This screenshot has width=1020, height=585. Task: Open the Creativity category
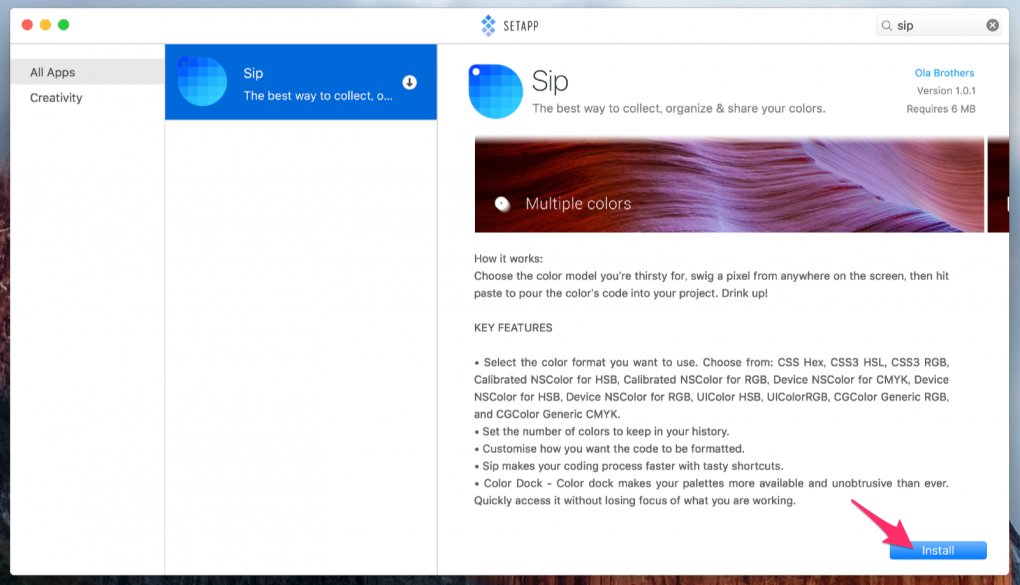pyautogui.click(x=56, y=98)
